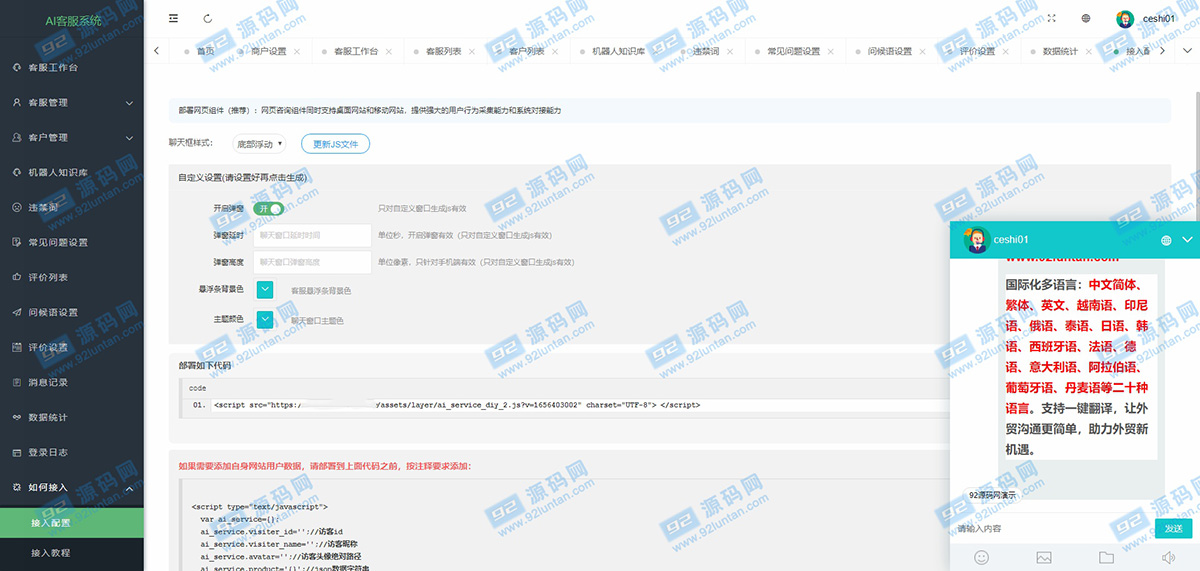Viewport: 1200px width, 571px height.
Task: Select the 接入配置 submenu item
Action: point(72,522)
